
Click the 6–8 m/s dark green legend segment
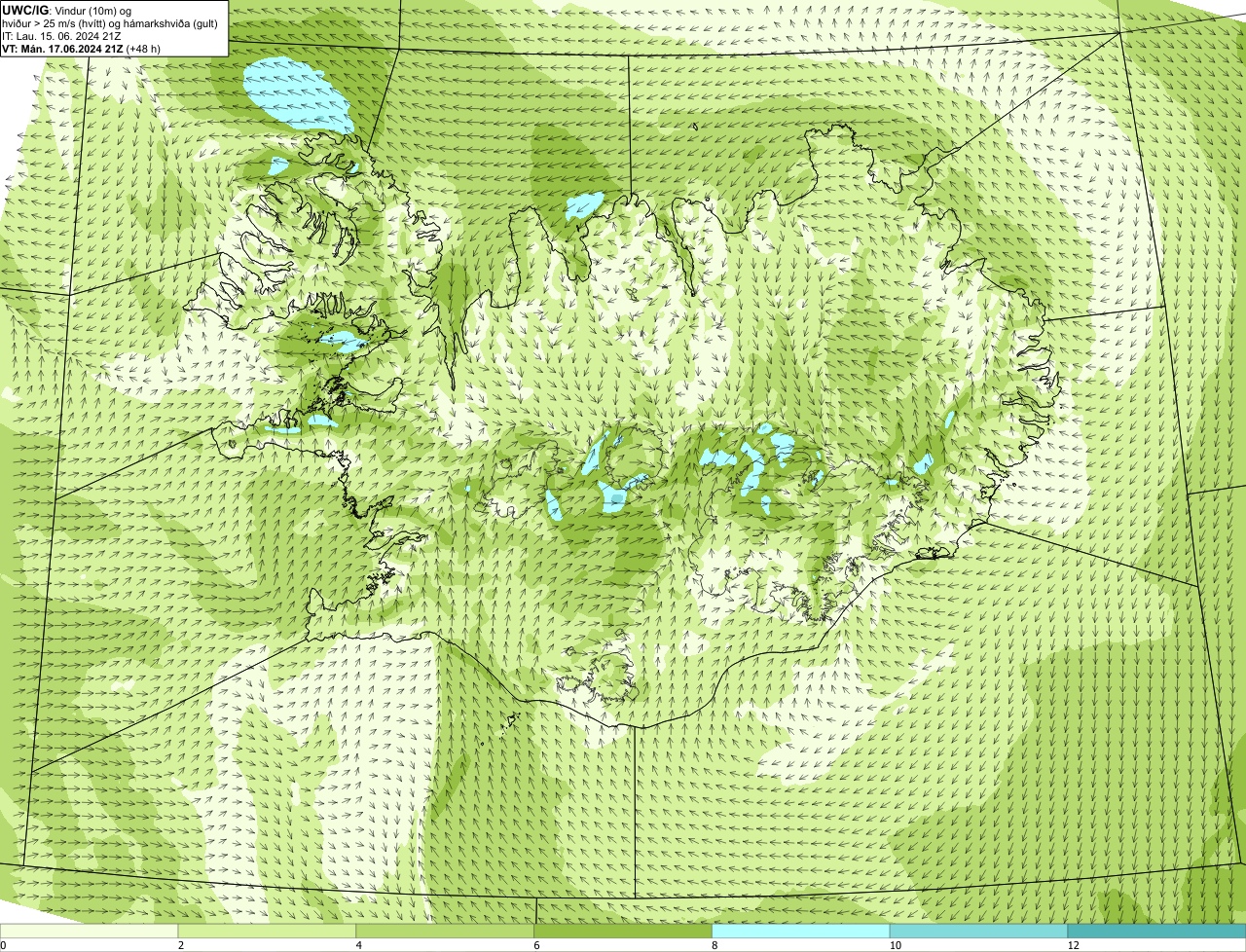click(624, 932)
